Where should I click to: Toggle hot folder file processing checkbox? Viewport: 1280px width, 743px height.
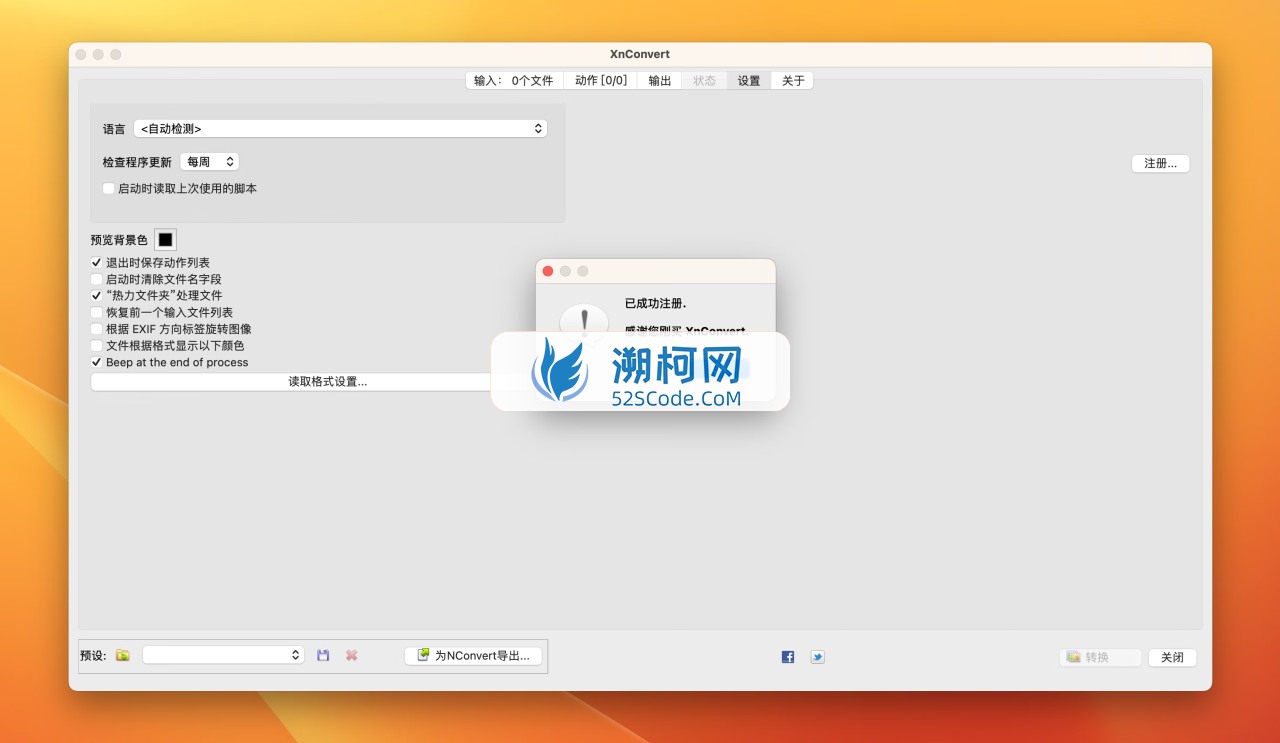pos(97,296)
